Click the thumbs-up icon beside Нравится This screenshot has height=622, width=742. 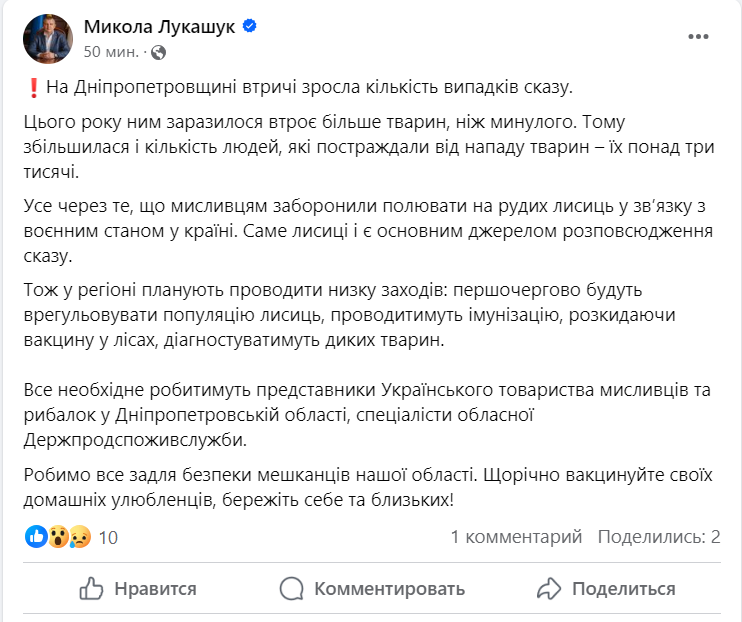click(x=91, y=588)
